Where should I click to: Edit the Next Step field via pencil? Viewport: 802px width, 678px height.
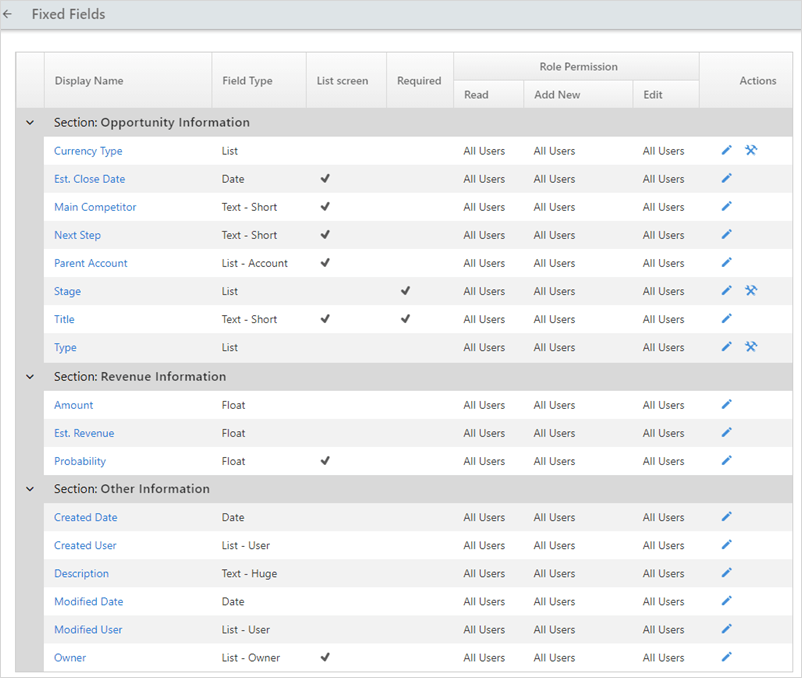(x=726, y=235)
